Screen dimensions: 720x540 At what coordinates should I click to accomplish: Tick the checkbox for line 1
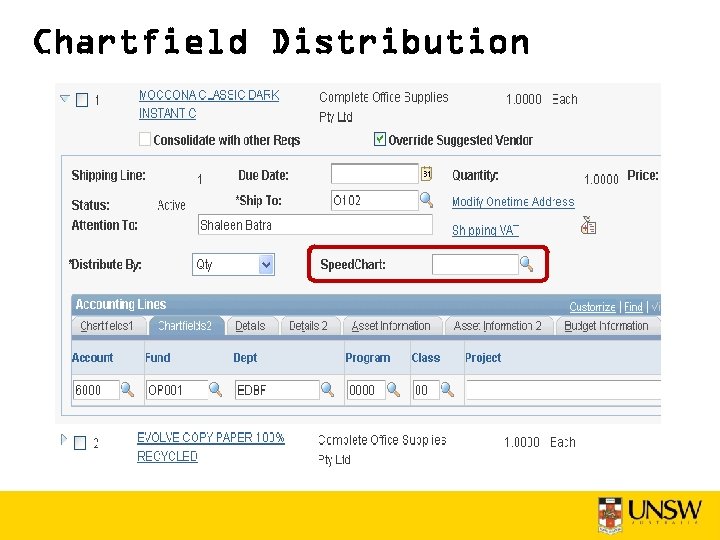click(x=82, y=100)
